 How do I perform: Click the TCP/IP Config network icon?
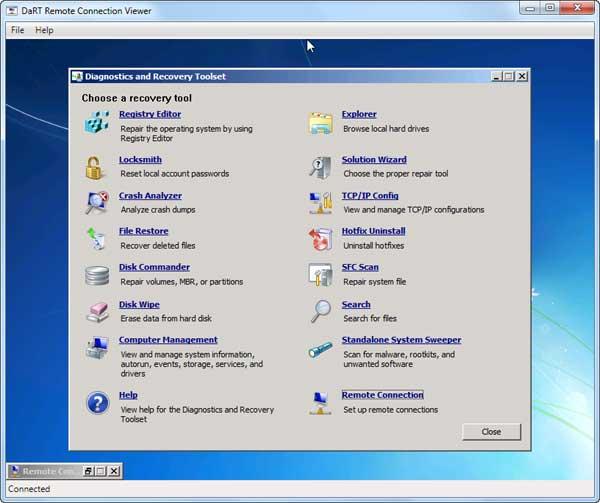pos(320,203)
